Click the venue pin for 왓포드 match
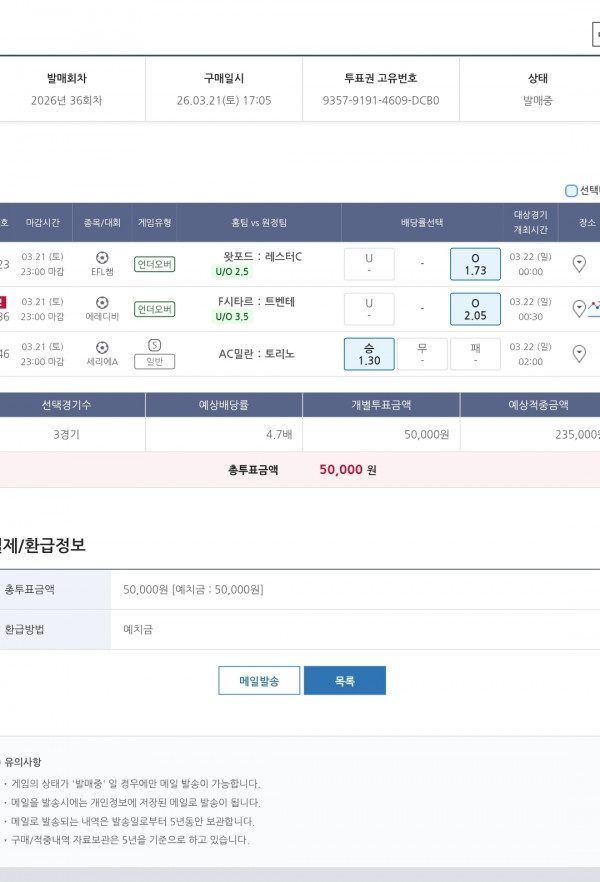 tap(579, 264)
